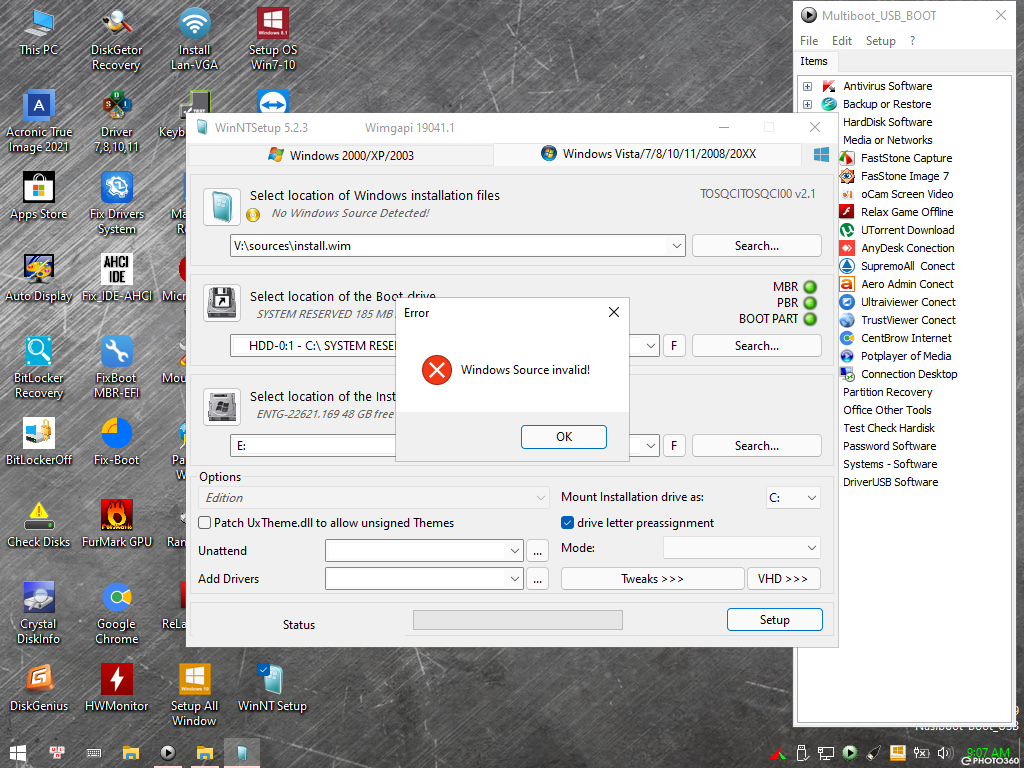Launch WinNT Setup desktop icon

(x=272, y=688)
